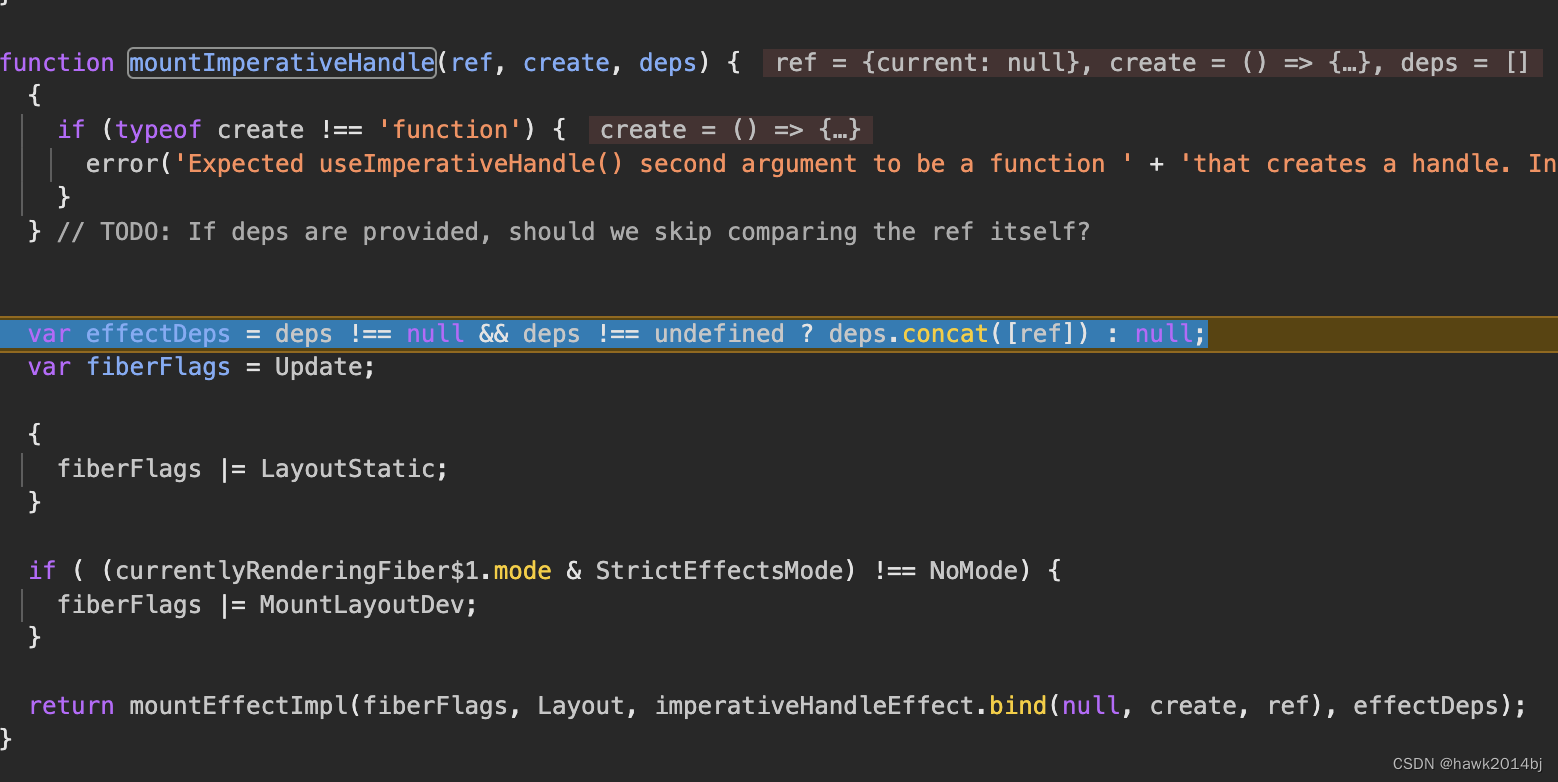
Task: Click the 'deps' parameter in the function signature
Action: pos(667,63)
